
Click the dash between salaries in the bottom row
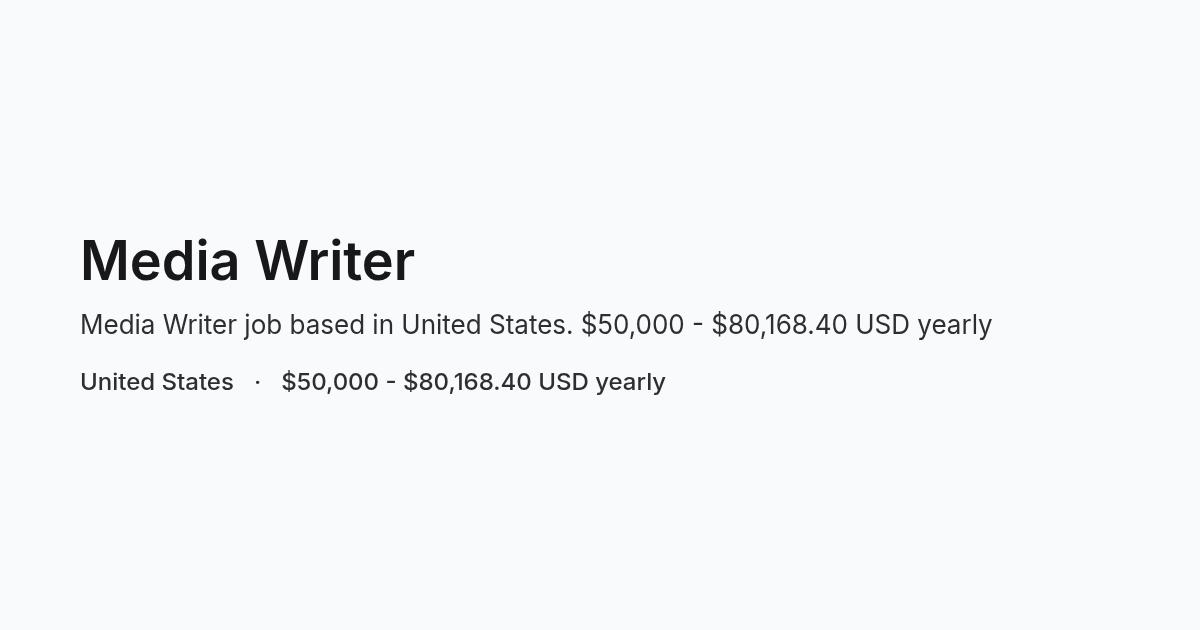tap(391, 382)
